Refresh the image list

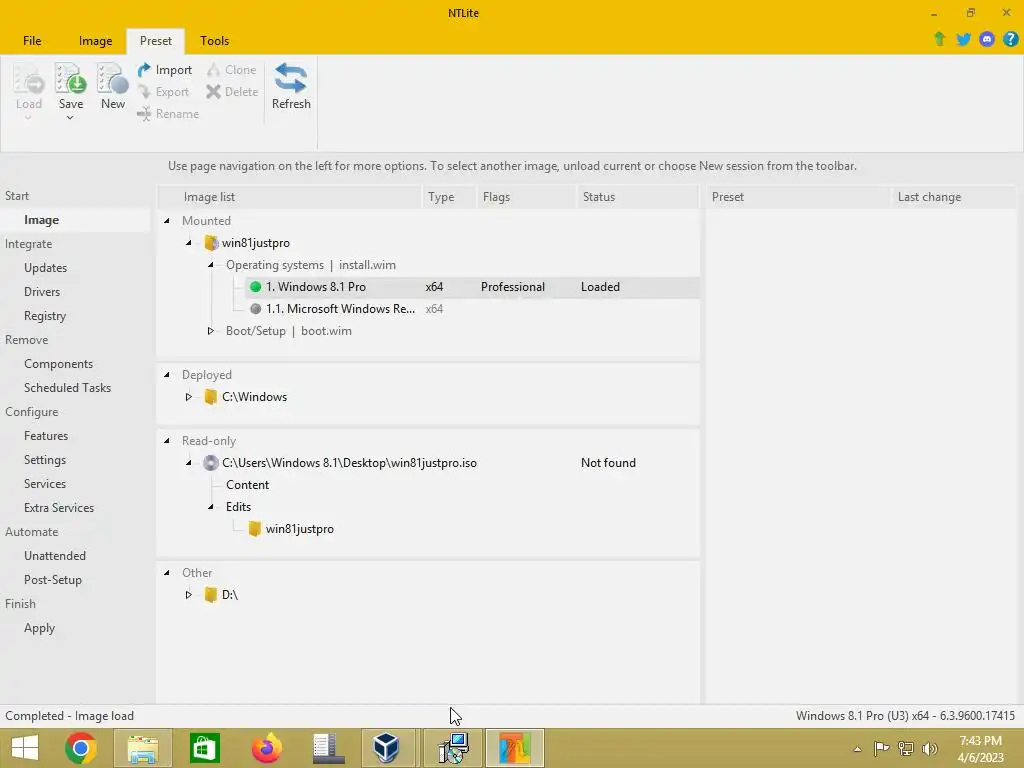pos(291,86)
